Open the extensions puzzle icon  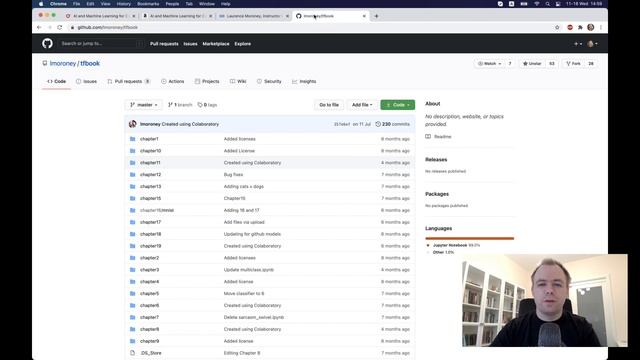[x=580, y=27]
